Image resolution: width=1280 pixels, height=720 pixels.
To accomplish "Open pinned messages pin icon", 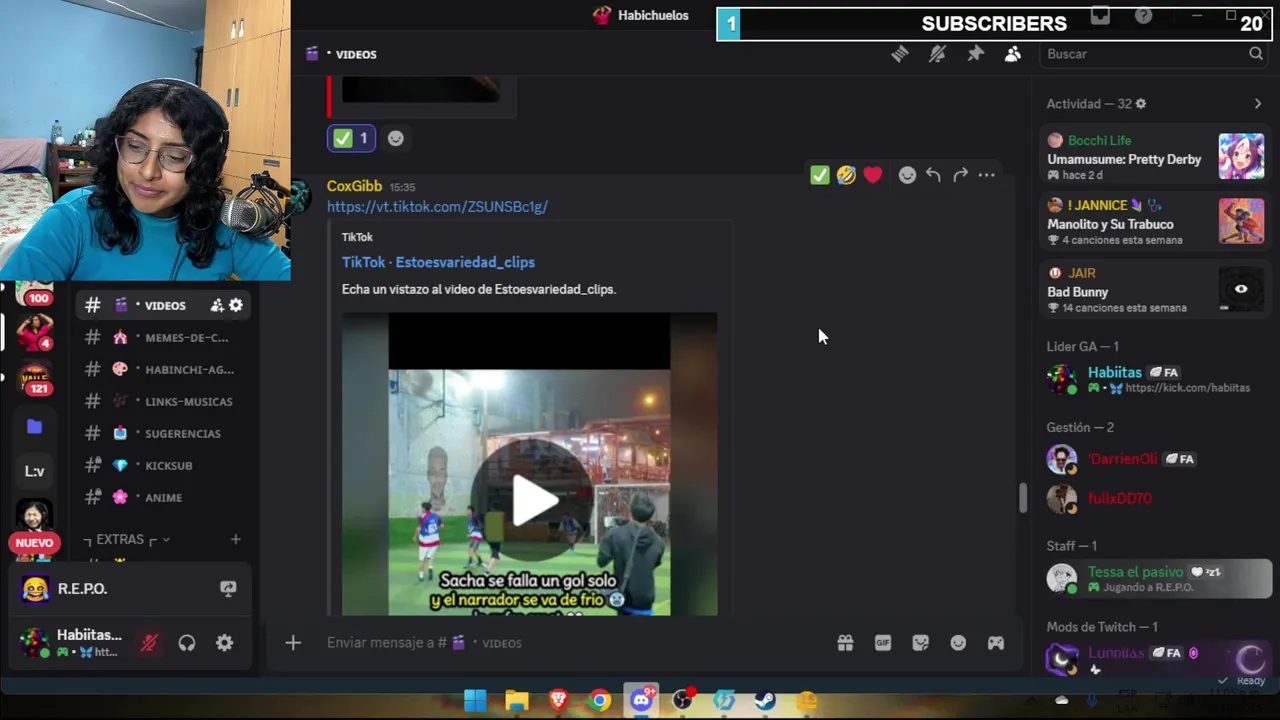I will click(x=975, y=54).
